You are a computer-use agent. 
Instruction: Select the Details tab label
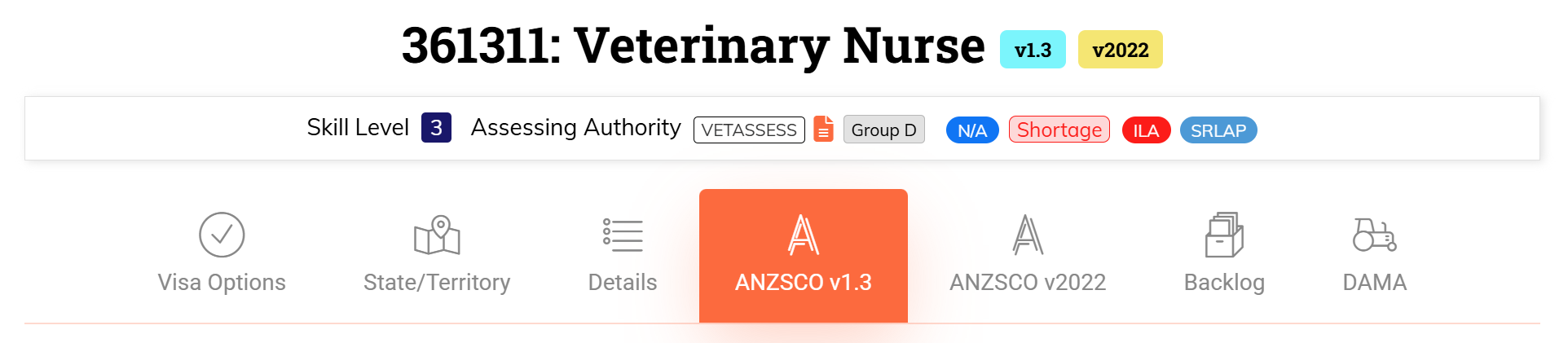pyautogui.click(x=623, y=282)
